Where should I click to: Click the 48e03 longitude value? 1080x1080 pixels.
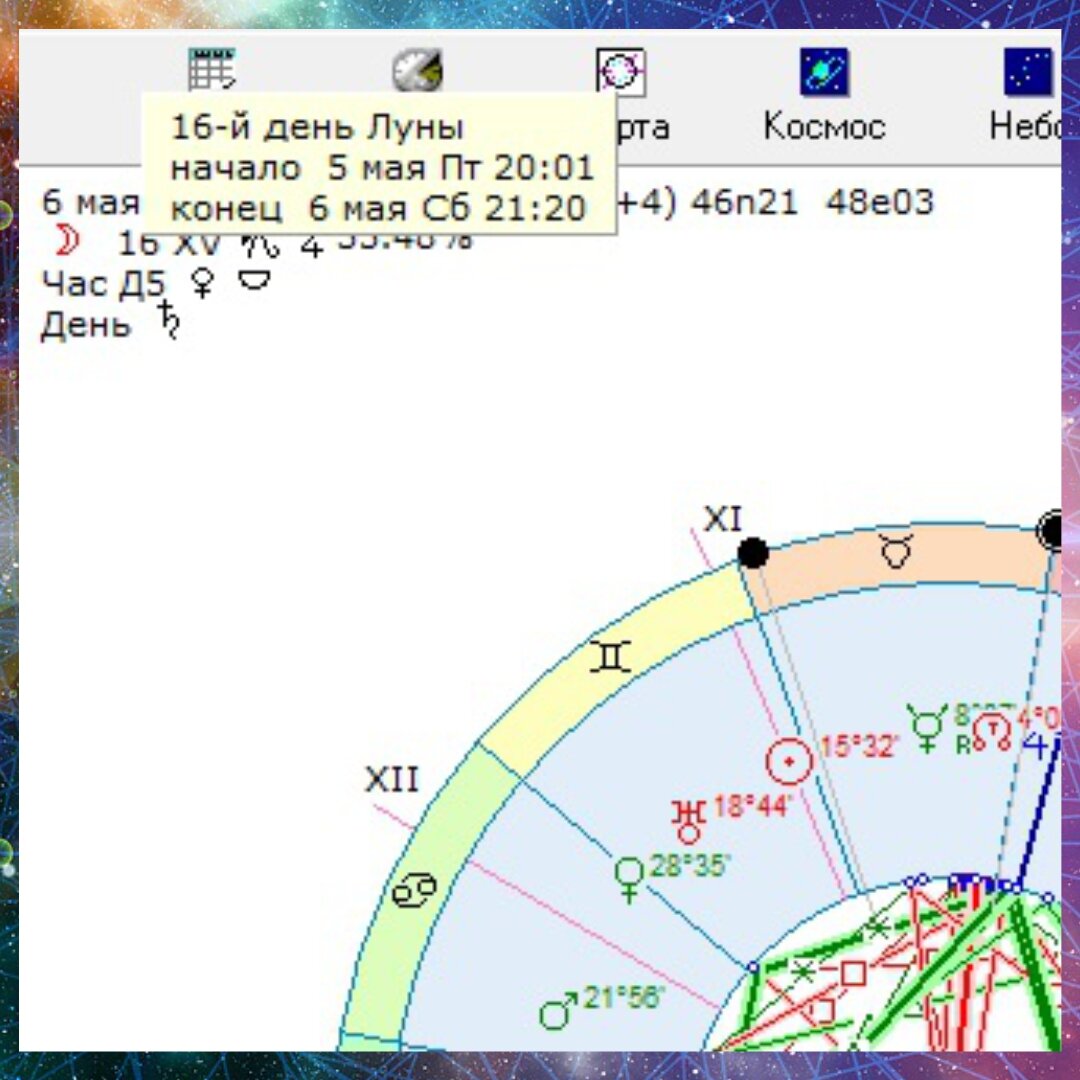880,202
